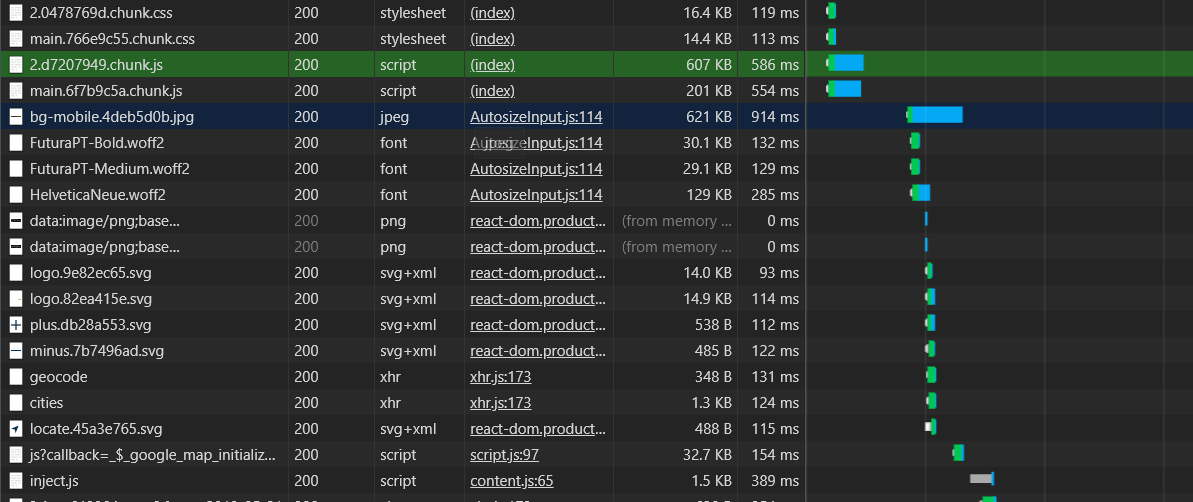
Task: Click the blue waterfall bar for 2.d7207949.chunk.js
Action: [x=848, y=63]
